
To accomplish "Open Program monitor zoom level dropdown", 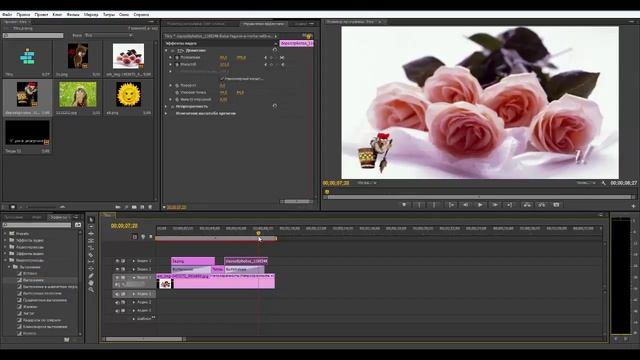I will 367,183.
